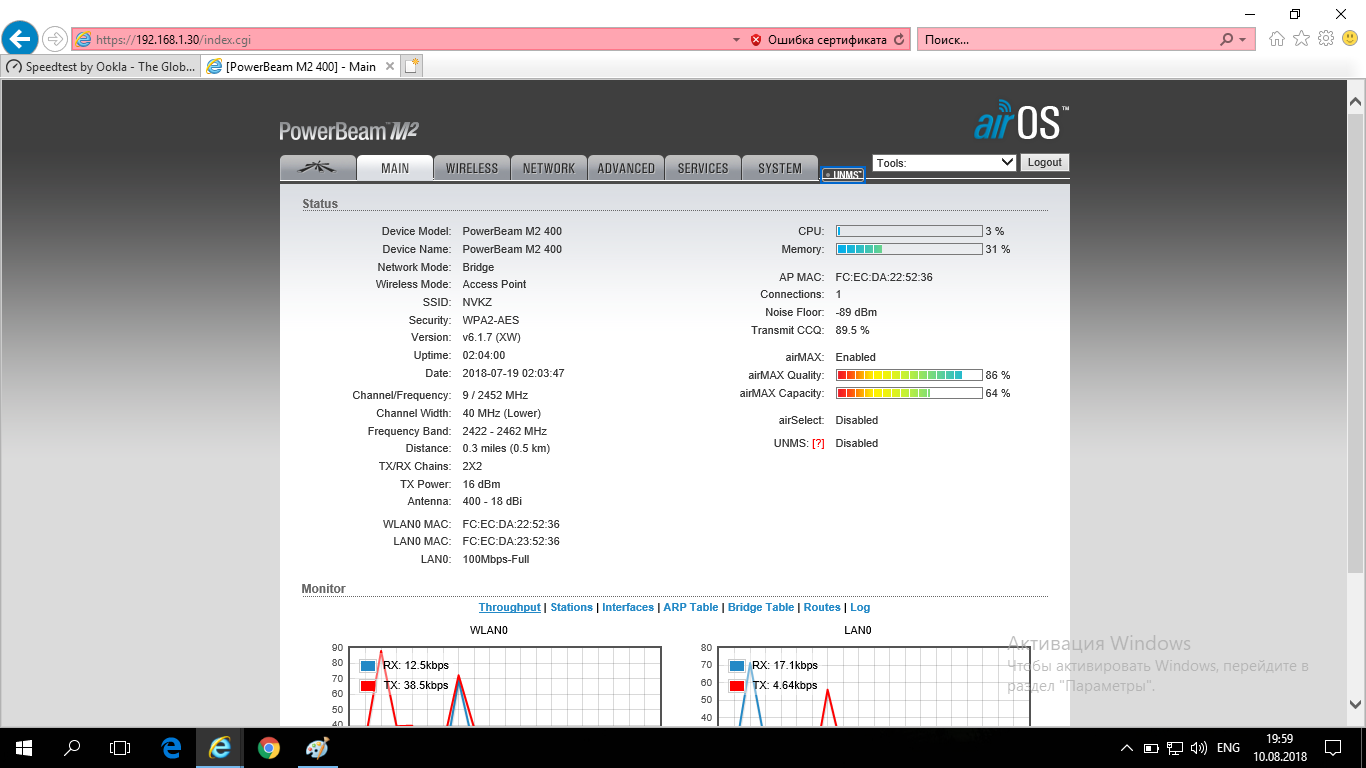
Task: Click the volume speaker tray icon
Action: (x=1199, y=748)
